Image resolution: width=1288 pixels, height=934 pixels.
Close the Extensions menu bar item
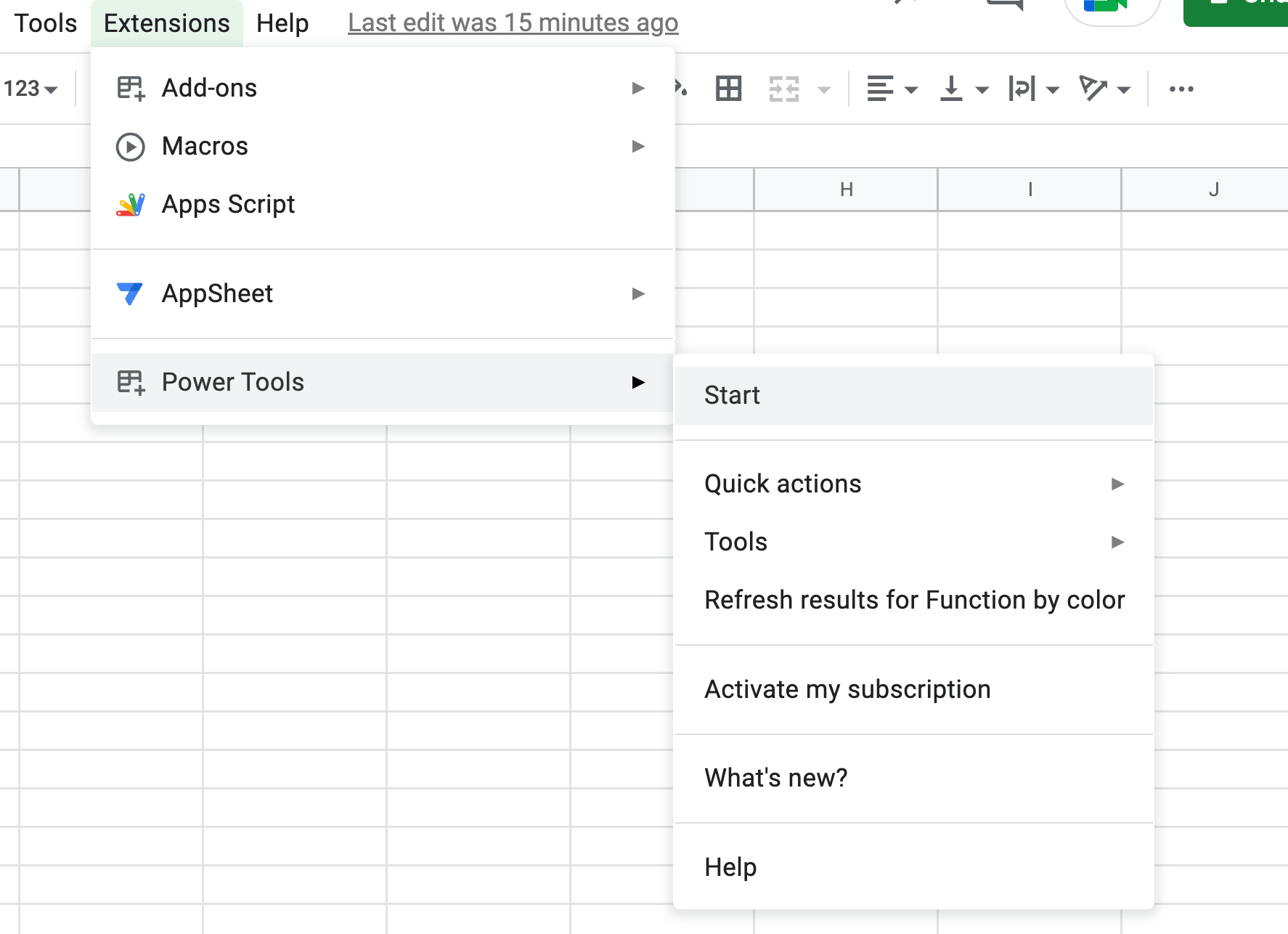167,23
